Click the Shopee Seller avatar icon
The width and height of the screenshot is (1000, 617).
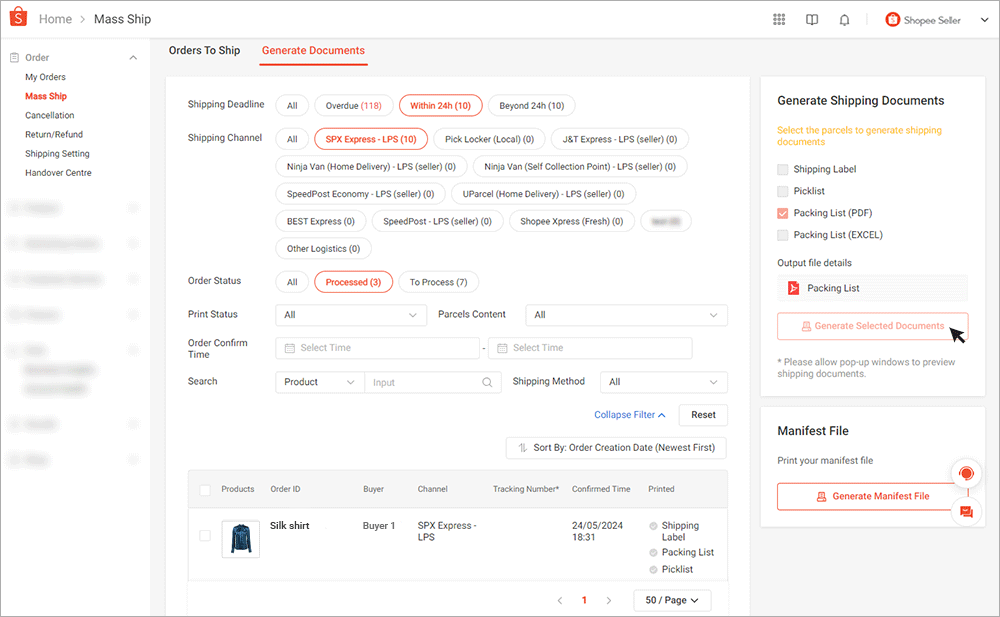(892, 20)
